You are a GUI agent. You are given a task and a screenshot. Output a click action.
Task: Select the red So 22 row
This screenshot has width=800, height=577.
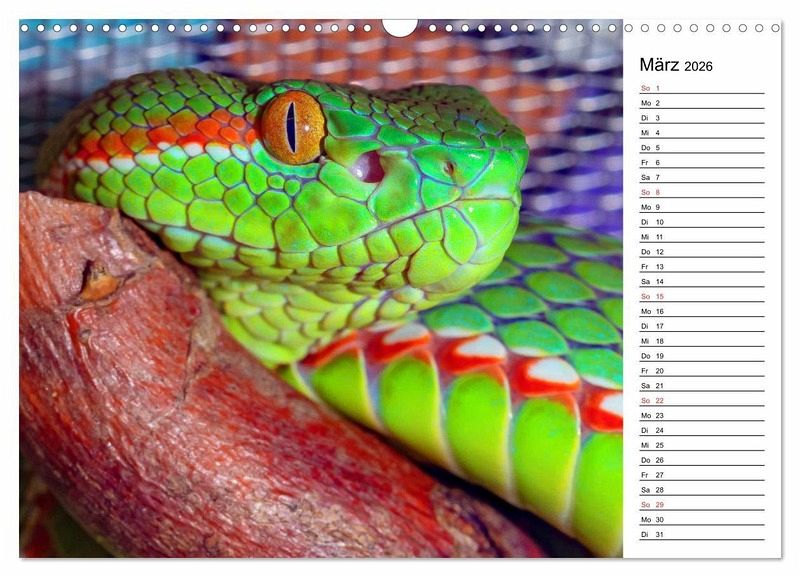pyautogui.click(x=701, y=400)
